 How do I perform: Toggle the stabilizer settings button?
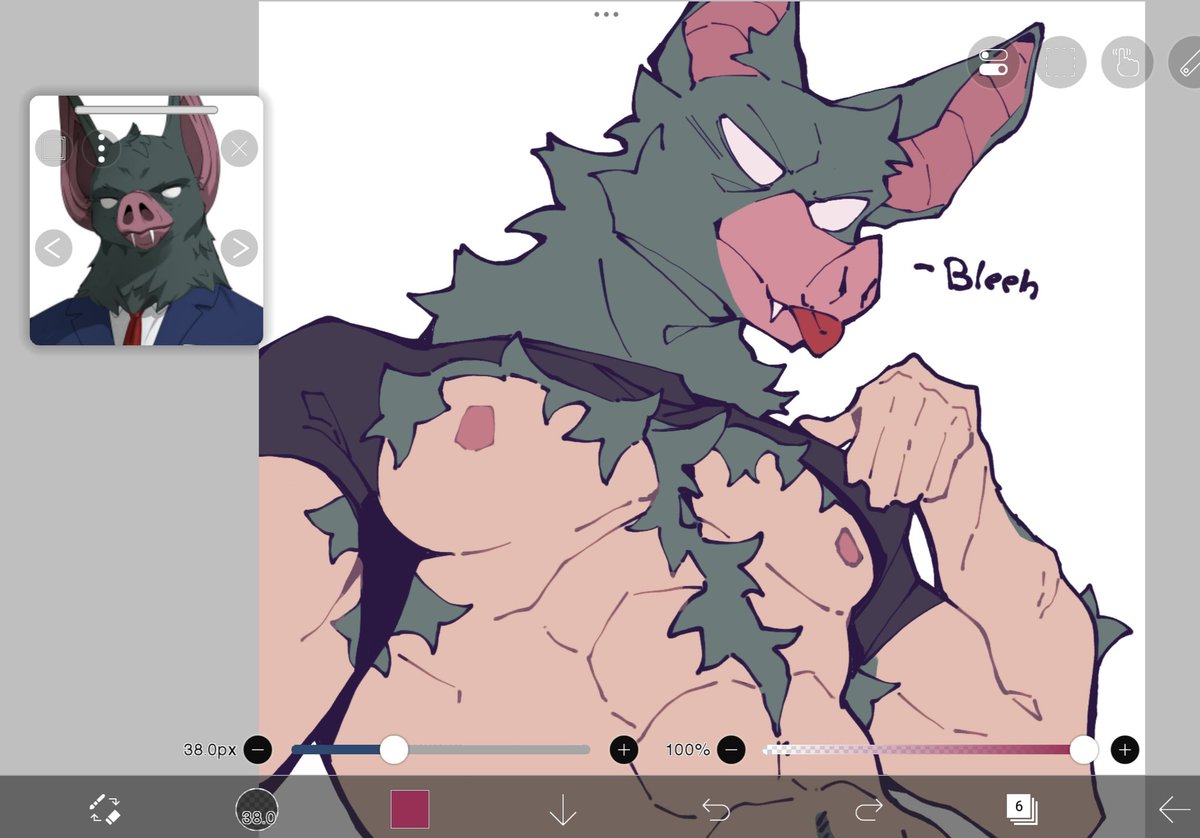click(994, 63)
